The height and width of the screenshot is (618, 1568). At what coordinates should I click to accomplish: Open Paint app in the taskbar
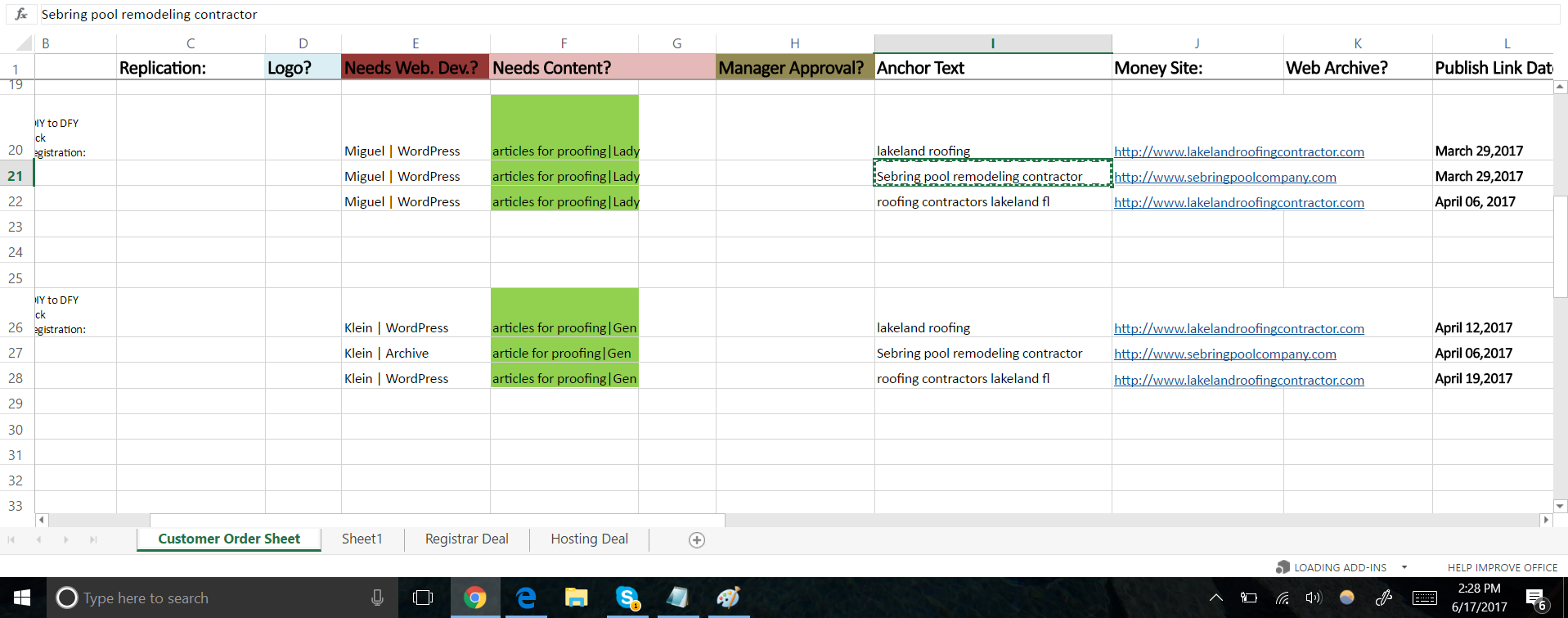tap(728, 598)
